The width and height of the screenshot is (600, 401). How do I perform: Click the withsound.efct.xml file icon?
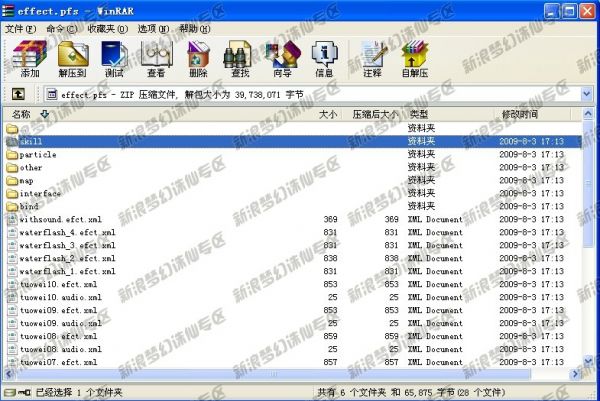pyautogui.click(x=12, y=220)
